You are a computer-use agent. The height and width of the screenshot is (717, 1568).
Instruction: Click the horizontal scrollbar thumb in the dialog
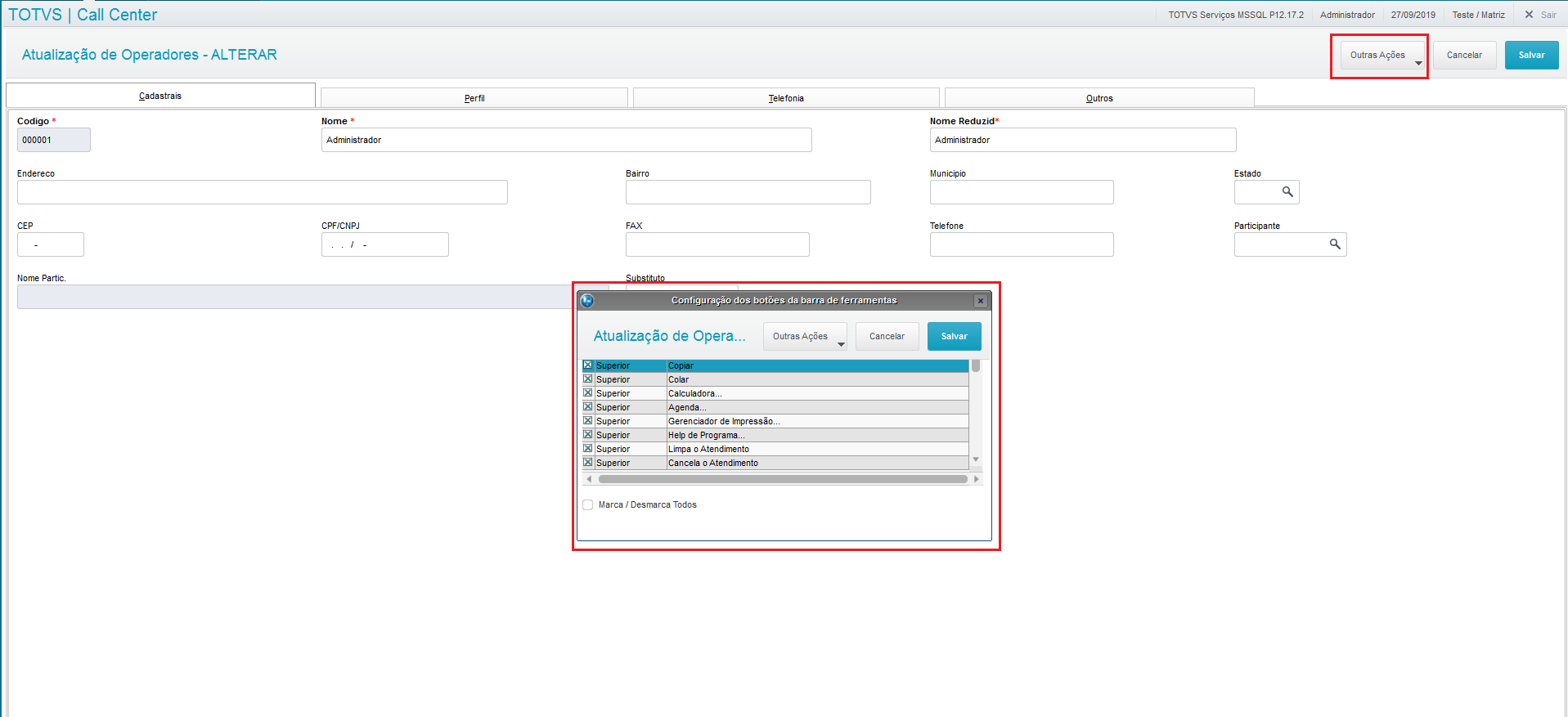coord(783,479)
